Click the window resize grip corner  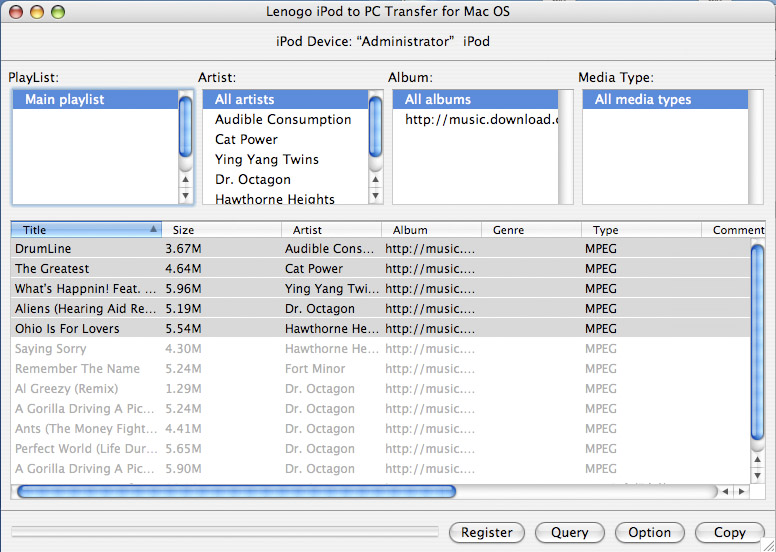(768, 544)
